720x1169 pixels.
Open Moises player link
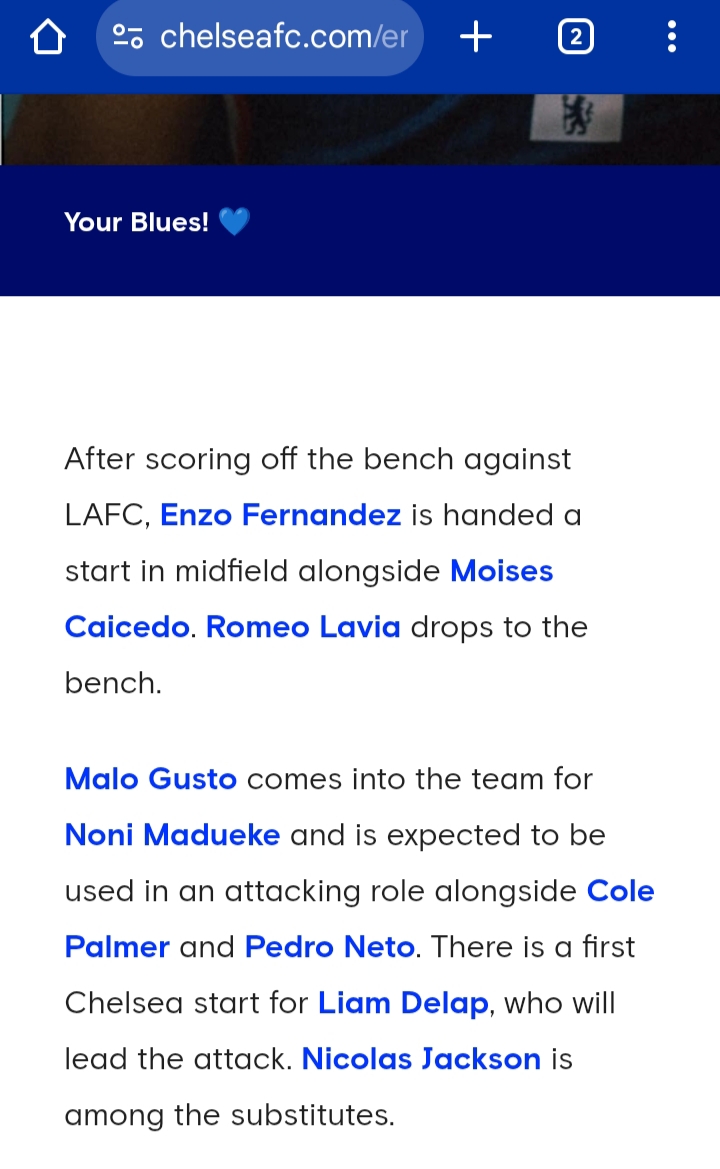(x=502, y=571)
